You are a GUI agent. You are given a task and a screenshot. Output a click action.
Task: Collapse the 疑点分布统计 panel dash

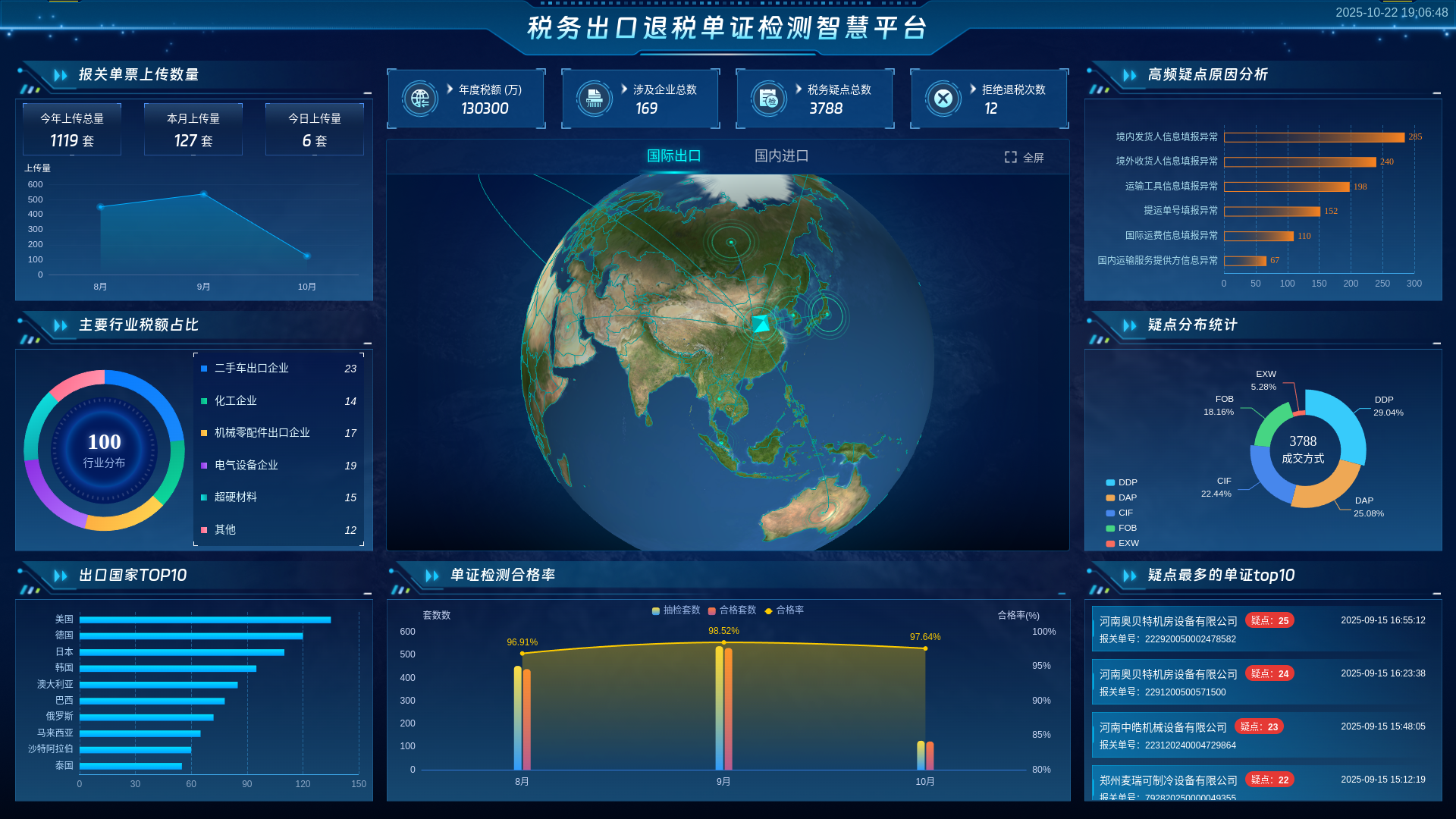click(x=1436, y=344)
